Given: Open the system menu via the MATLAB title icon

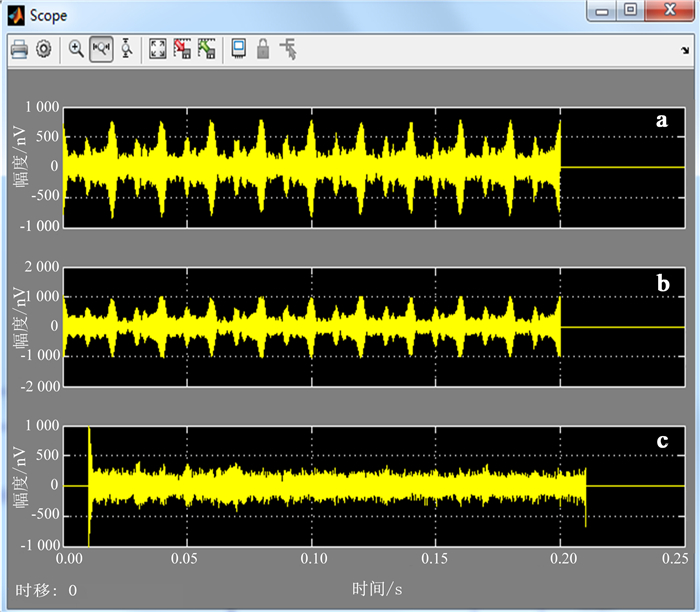Looking at the screenshot, I should [16, 14].
